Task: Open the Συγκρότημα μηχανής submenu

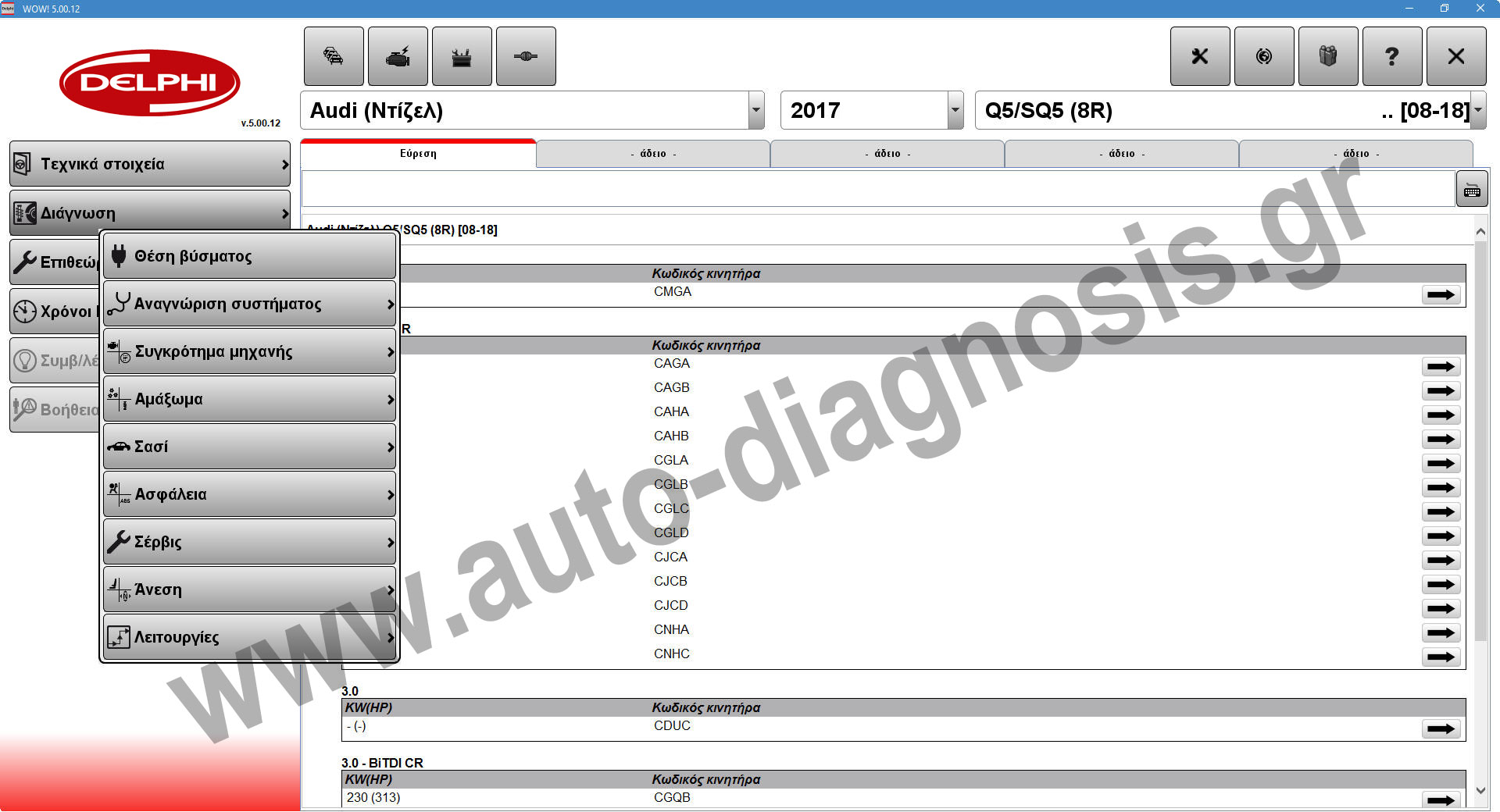Action: point(249,351)
